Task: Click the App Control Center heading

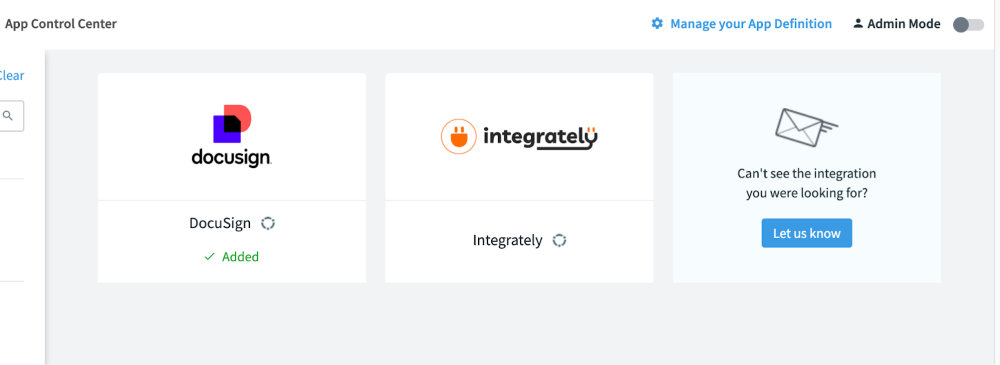Action: (x=61, y=24)
